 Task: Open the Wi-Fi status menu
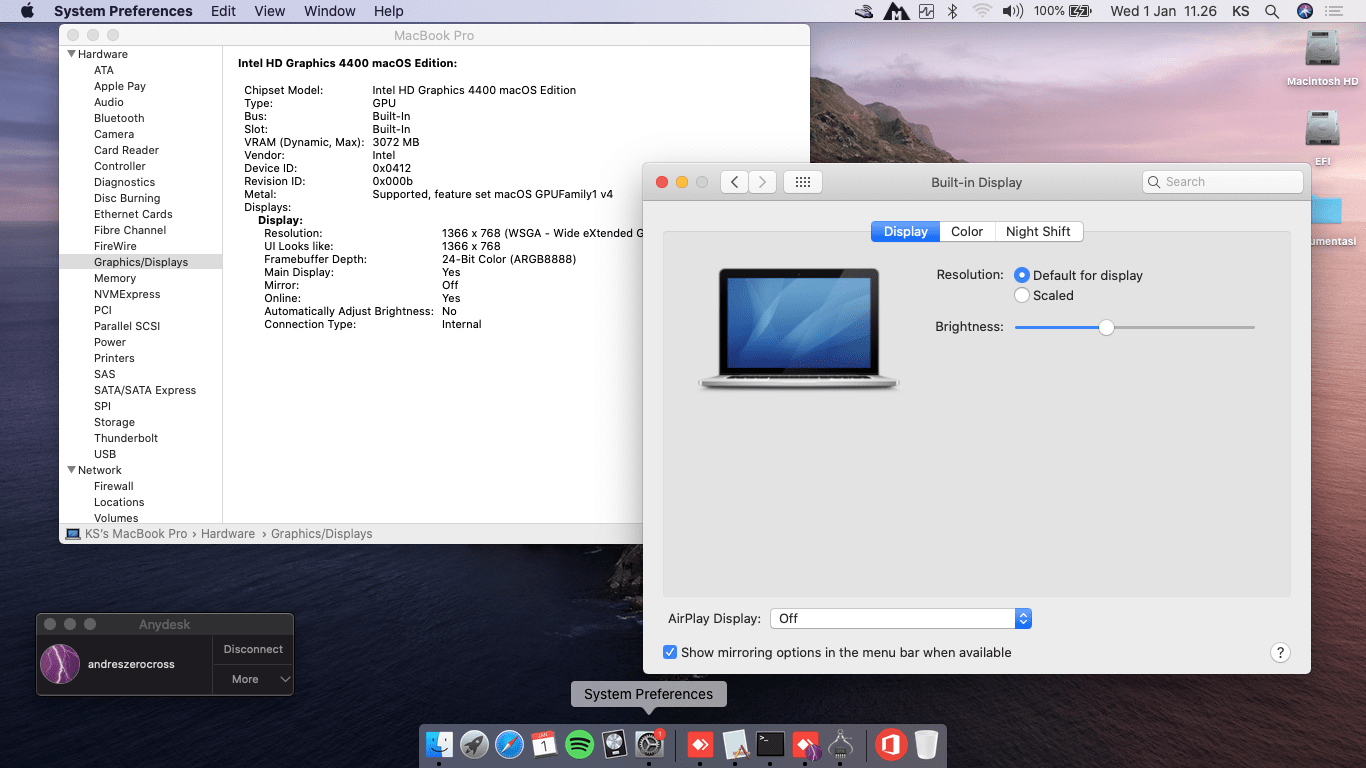tap(982, 11)
